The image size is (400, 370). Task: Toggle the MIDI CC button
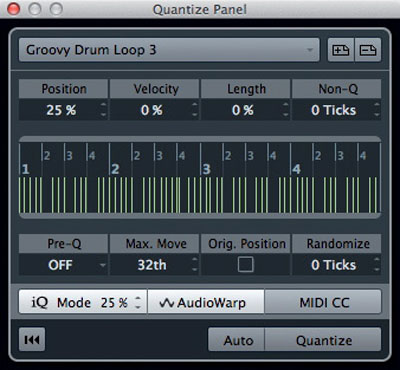(323, 302)
